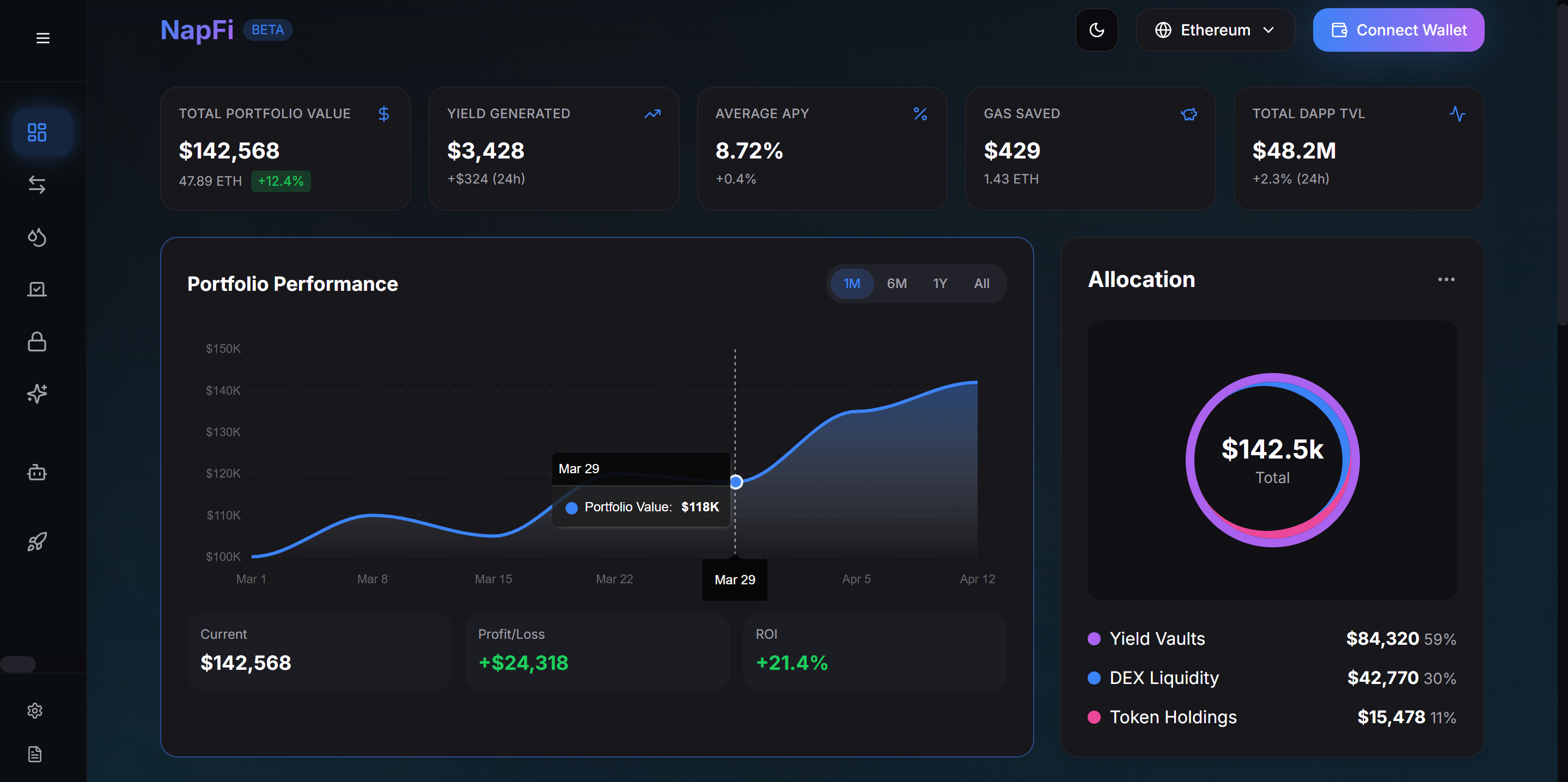This screenshot has width=1568, height=782.
Task: Open the Ethereum network dropdown
Action: pyautogui.click(x=1215, y=29)
